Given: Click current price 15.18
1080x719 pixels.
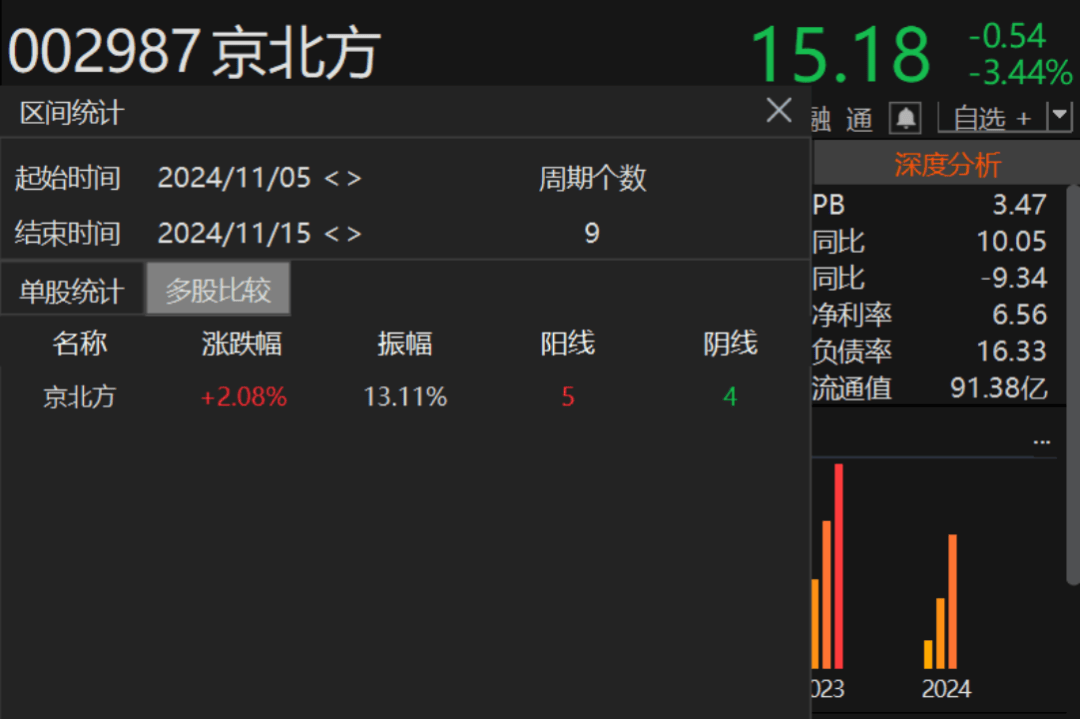Looking at the screenshot, I should (x=841, y=54).
